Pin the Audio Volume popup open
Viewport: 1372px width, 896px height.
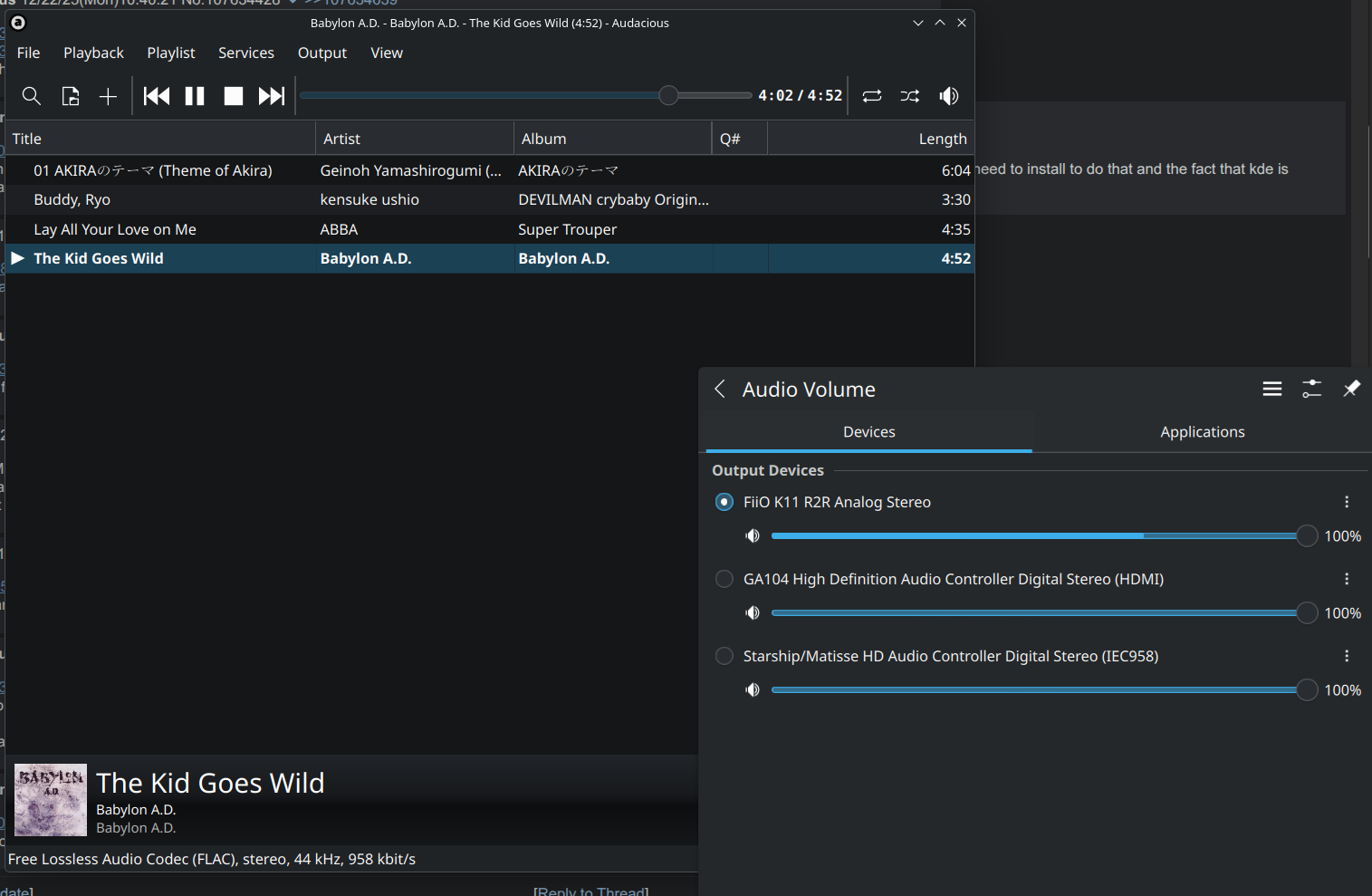[1351, 389]
